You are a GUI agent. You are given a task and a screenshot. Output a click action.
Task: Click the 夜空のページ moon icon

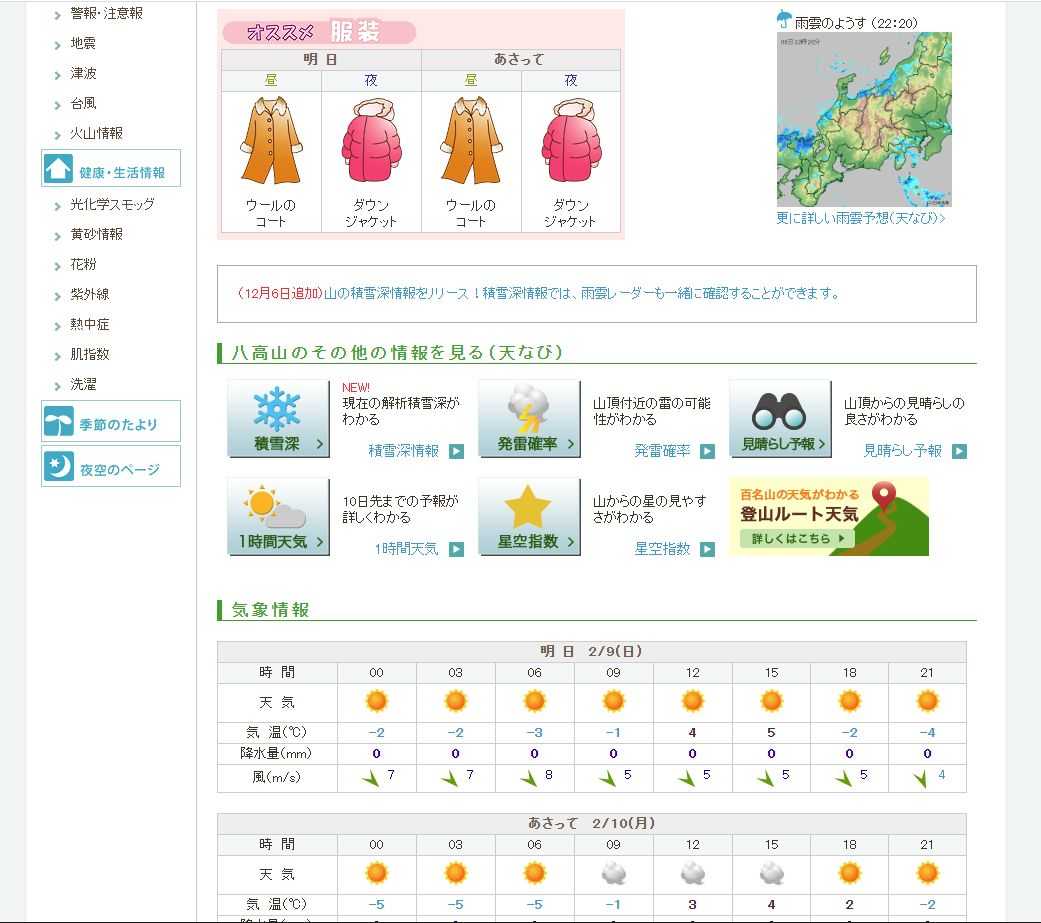[x=59, y=467]
